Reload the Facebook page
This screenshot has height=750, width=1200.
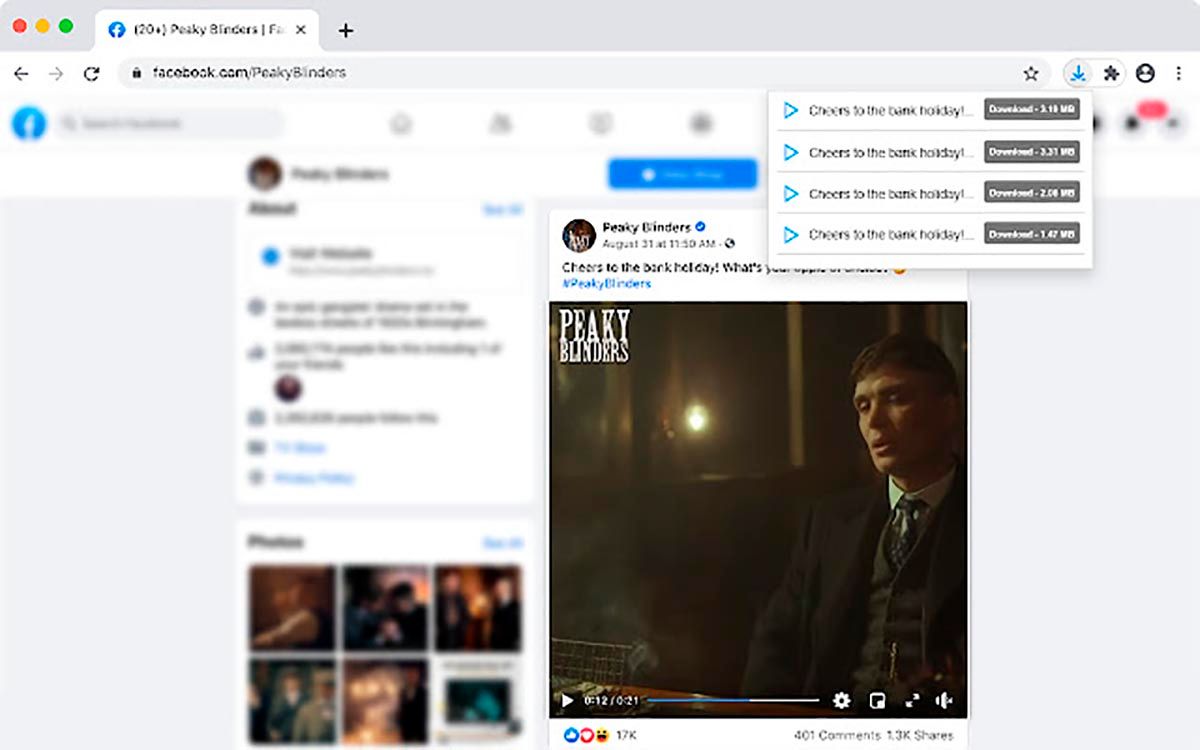click(x=91, y=73)
